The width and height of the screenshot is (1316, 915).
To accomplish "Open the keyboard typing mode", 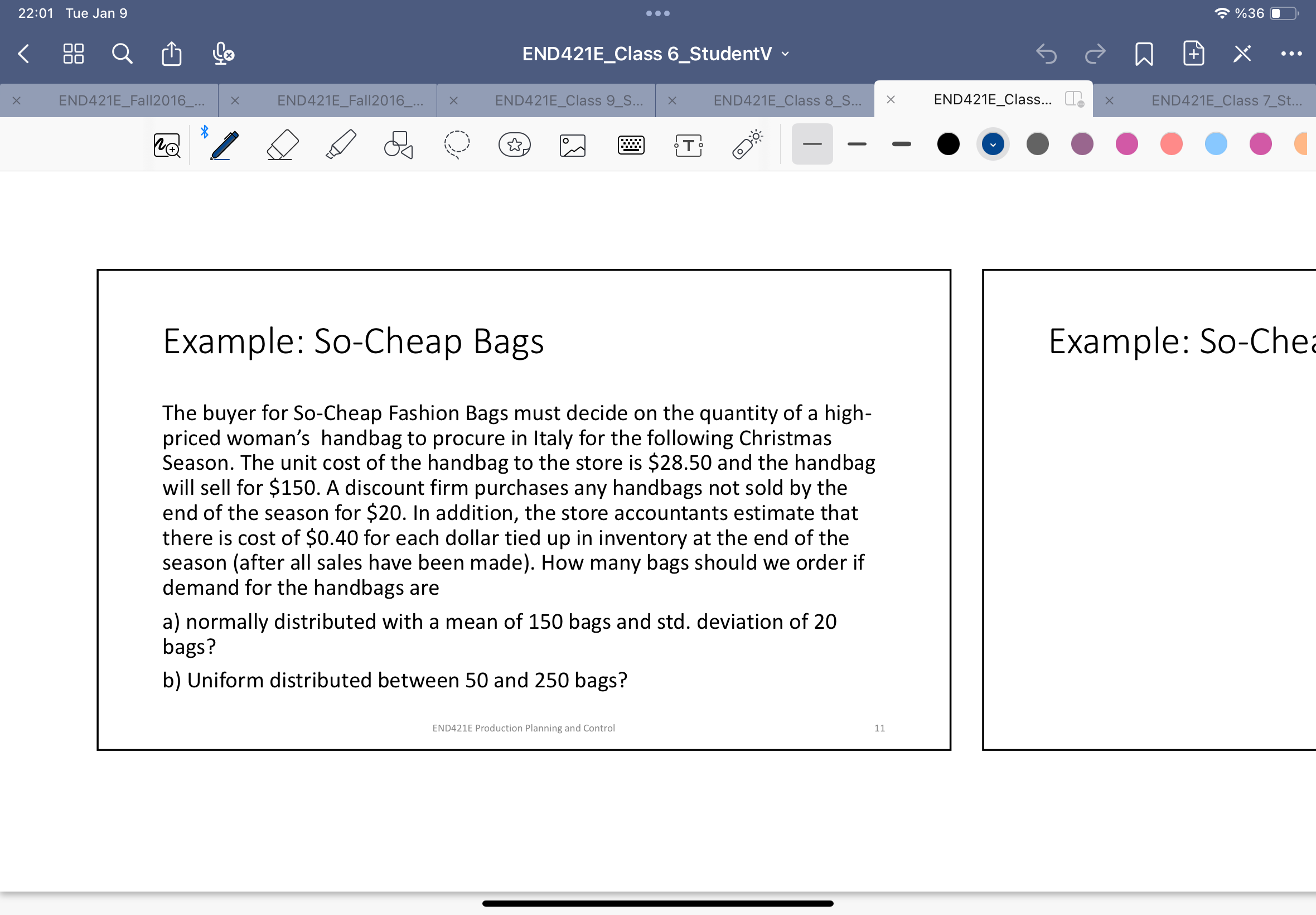I will 630,145.
